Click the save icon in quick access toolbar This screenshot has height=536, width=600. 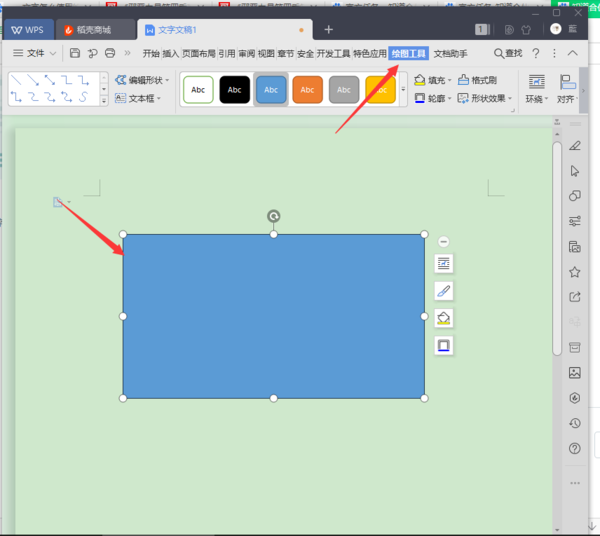pos(75,53)
